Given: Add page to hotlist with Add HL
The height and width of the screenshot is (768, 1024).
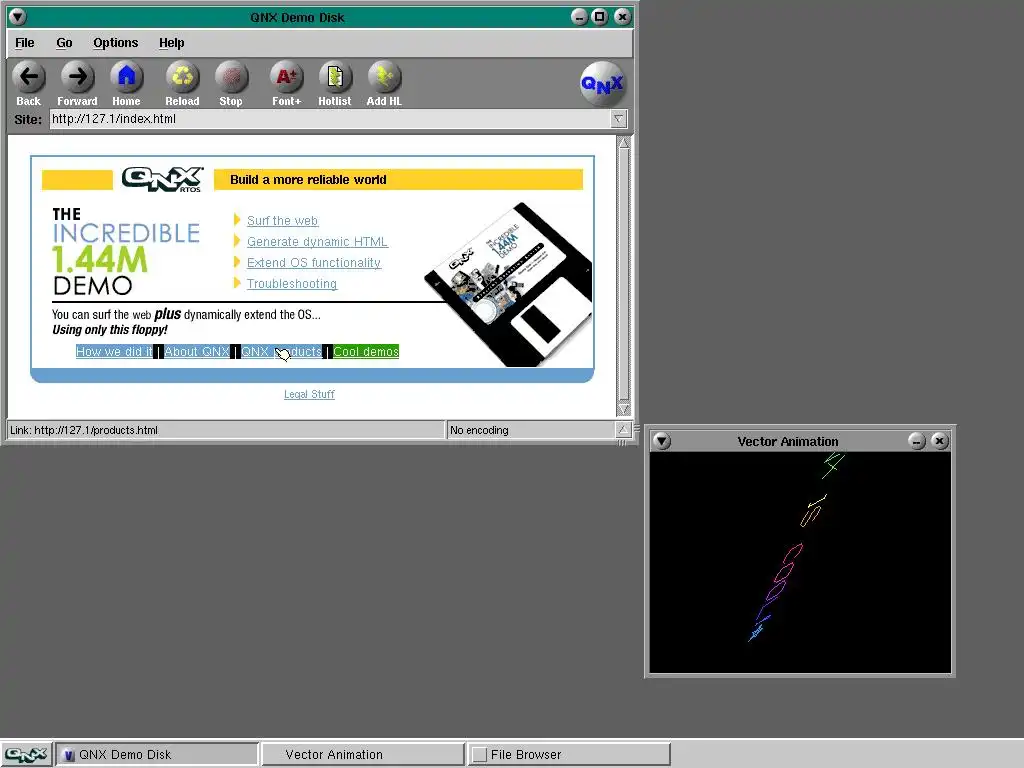Looking at the screenshot, I should click(384, 77).
